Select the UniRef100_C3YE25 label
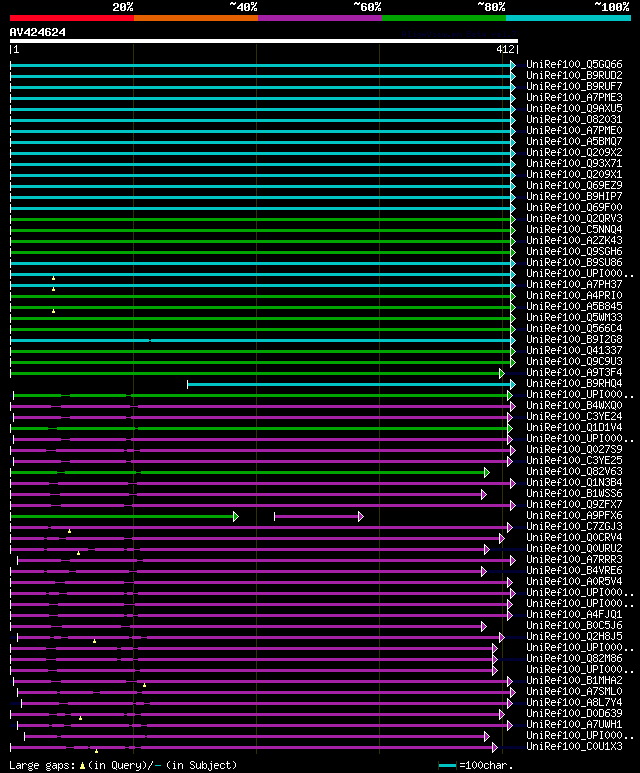The height and width of the screenshot is (773, 640). tap(574, 460)
